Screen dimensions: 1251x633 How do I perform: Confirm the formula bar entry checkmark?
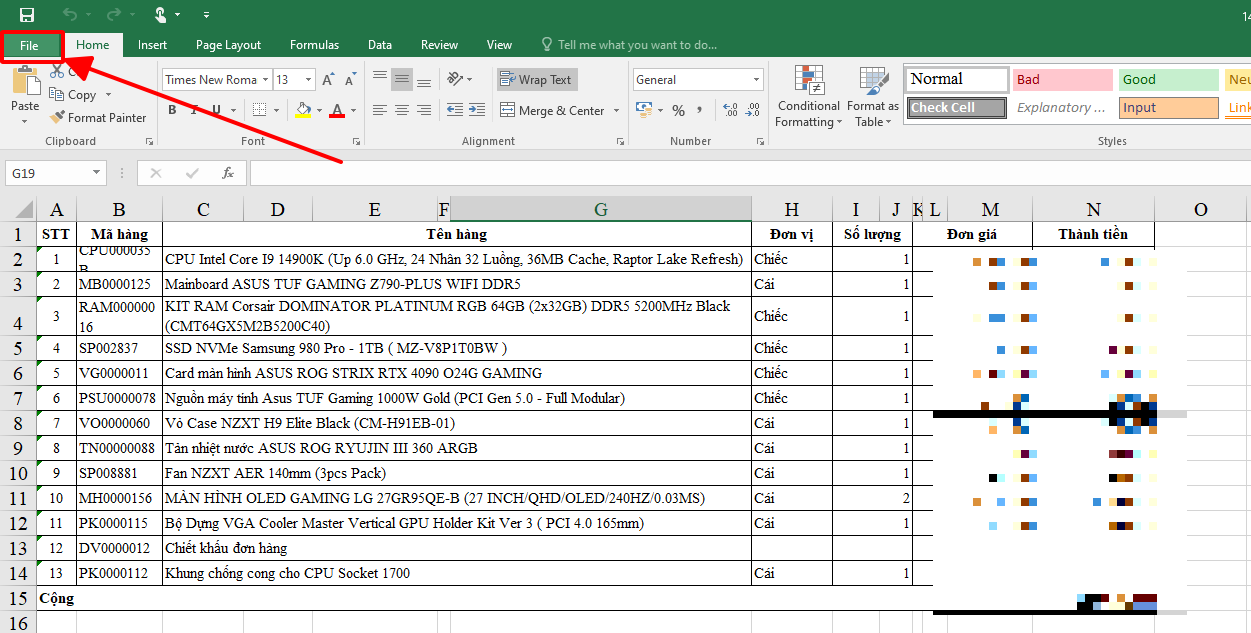(x=192, y=173)
